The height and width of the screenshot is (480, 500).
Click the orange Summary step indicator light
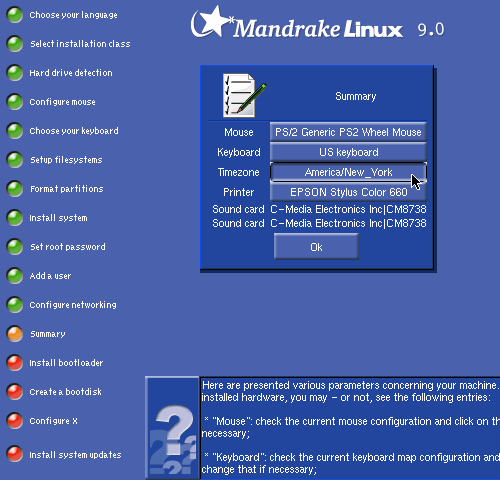15,334
